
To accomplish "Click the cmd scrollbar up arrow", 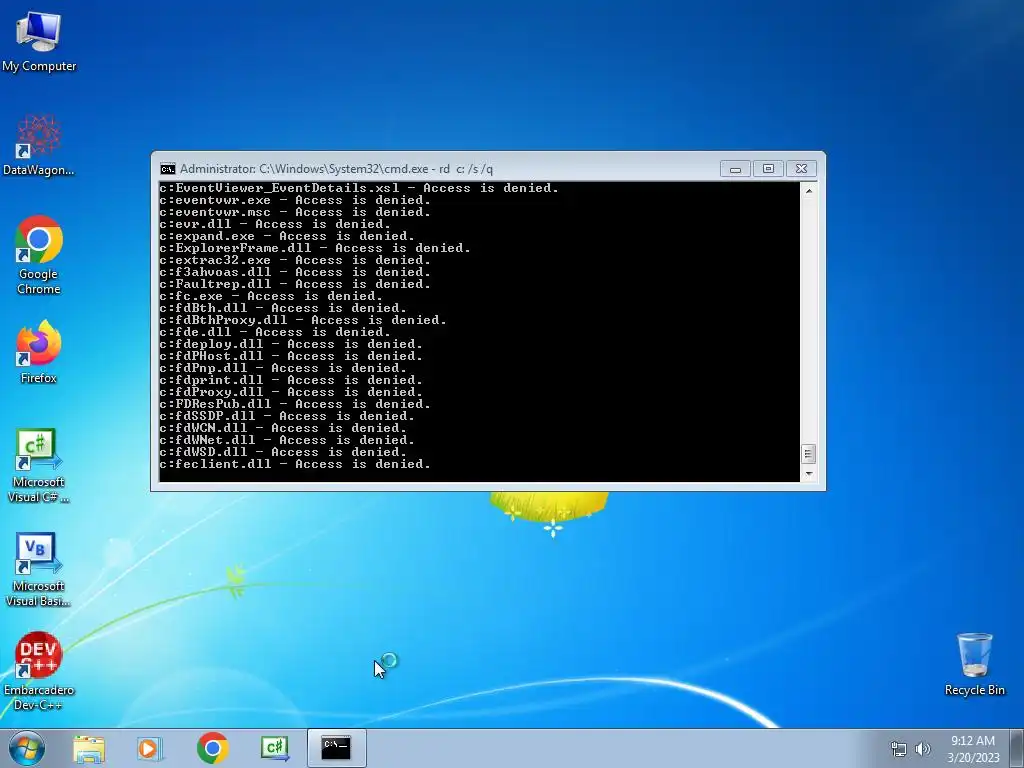I will pos(808,191).
